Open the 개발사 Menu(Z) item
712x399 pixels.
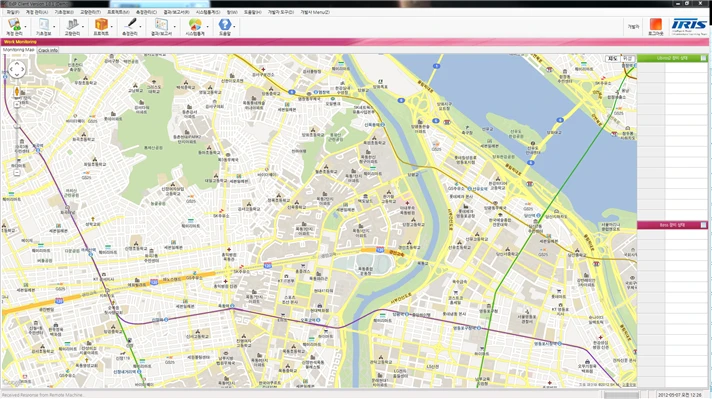pyautogui.click(x=315, y=12)
